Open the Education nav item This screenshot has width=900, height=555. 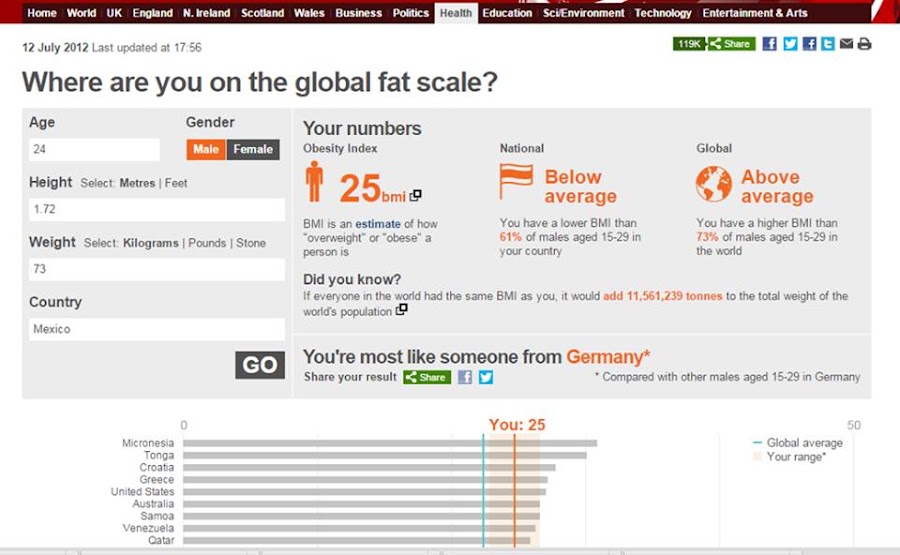[x=507, y=13]
